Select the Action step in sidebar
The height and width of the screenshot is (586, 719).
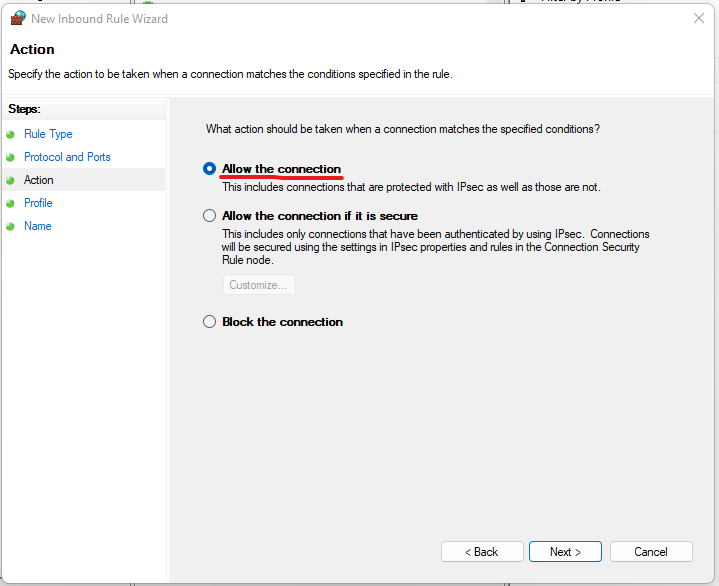click(39, 180)
